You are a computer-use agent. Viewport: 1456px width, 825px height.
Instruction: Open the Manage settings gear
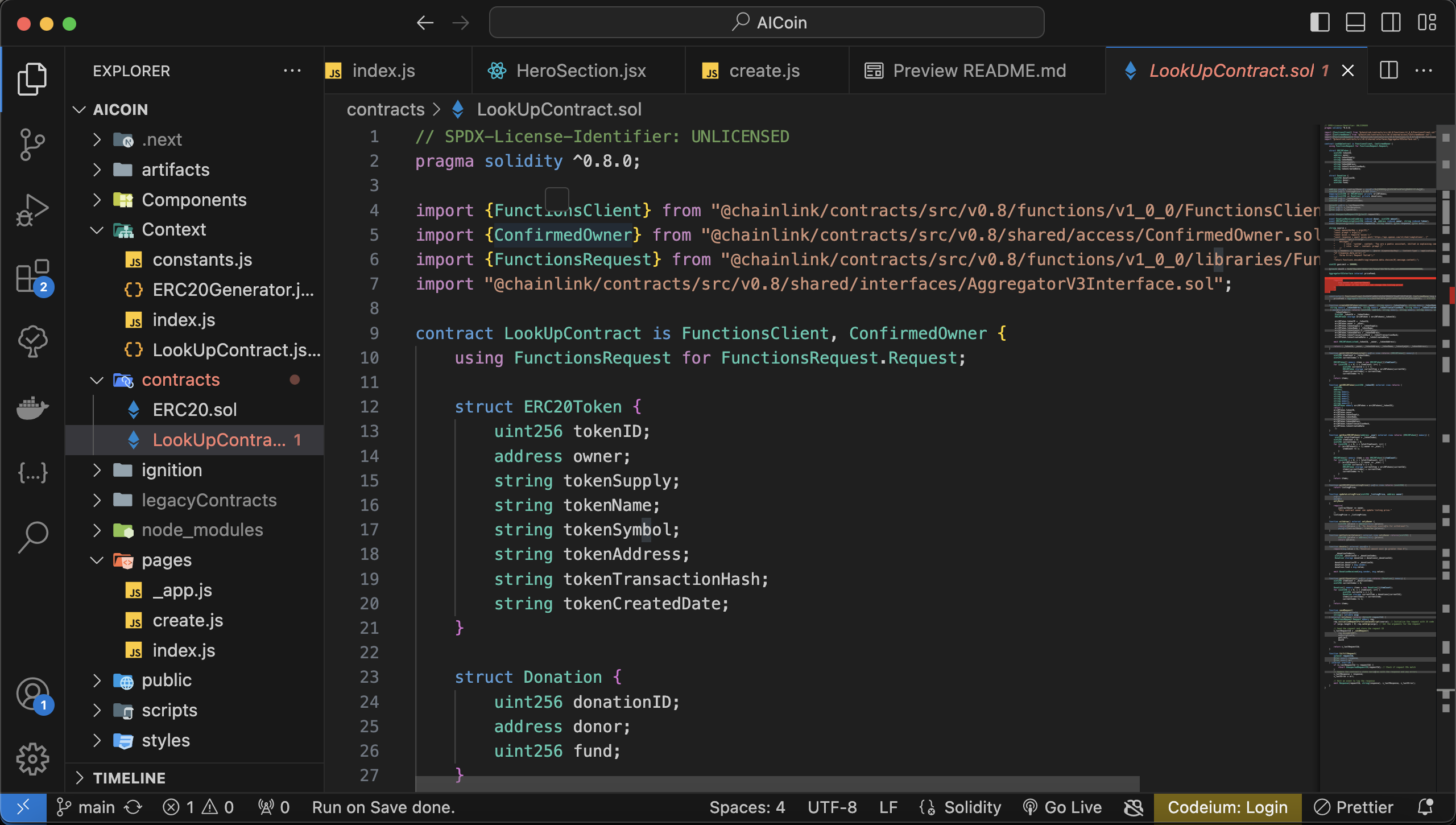coord(32,758)
